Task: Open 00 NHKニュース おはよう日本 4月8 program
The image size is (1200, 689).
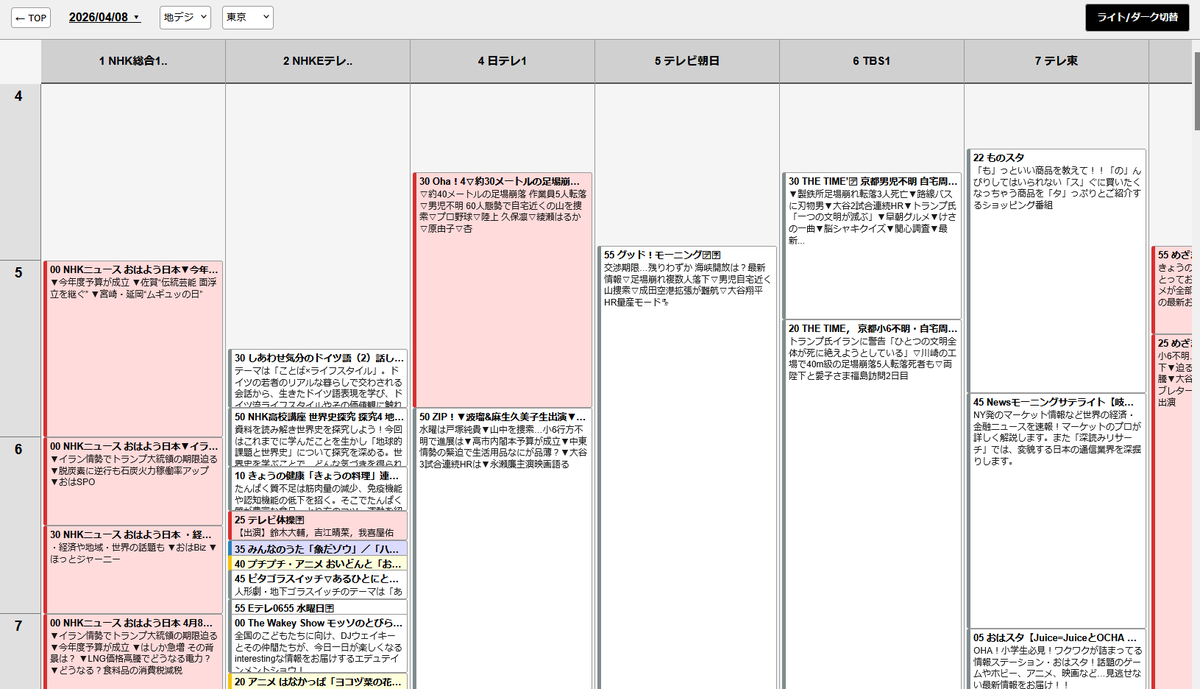Action: (x=133, y=651)
